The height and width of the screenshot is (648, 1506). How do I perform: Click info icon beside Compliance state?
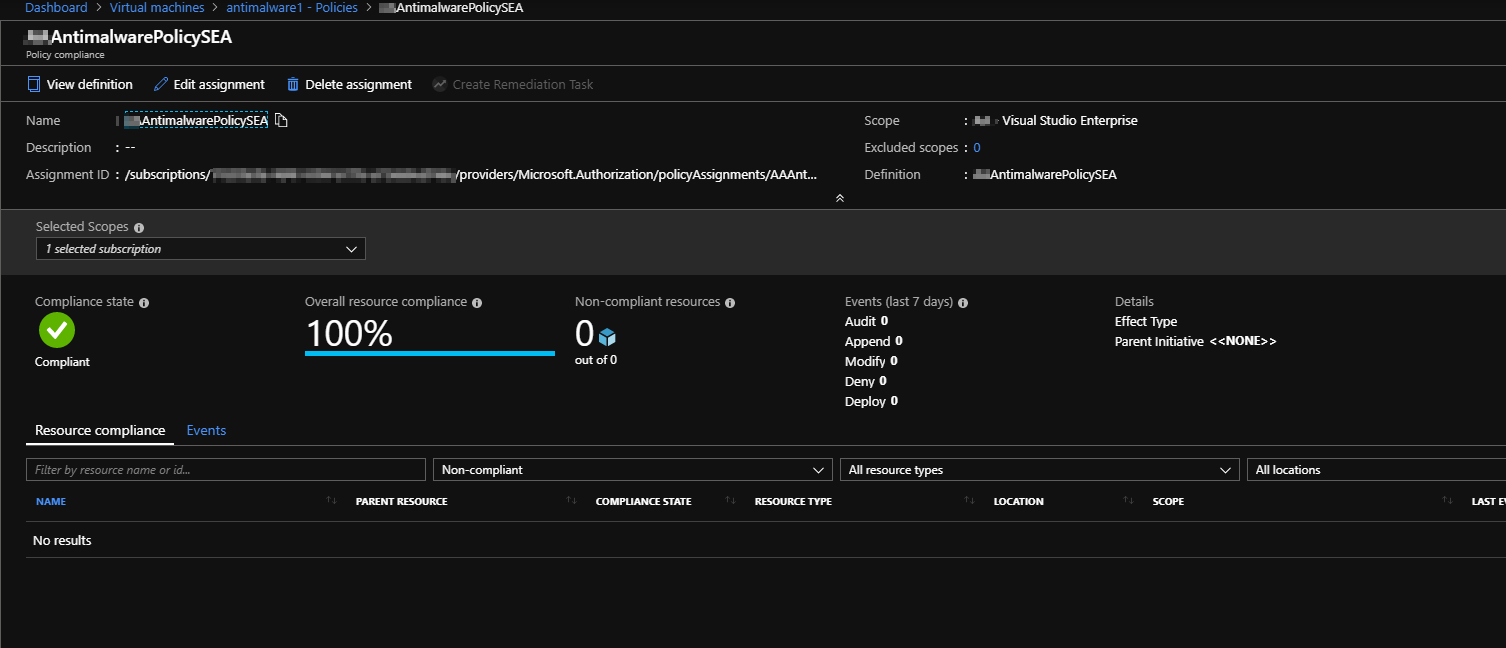144,302
